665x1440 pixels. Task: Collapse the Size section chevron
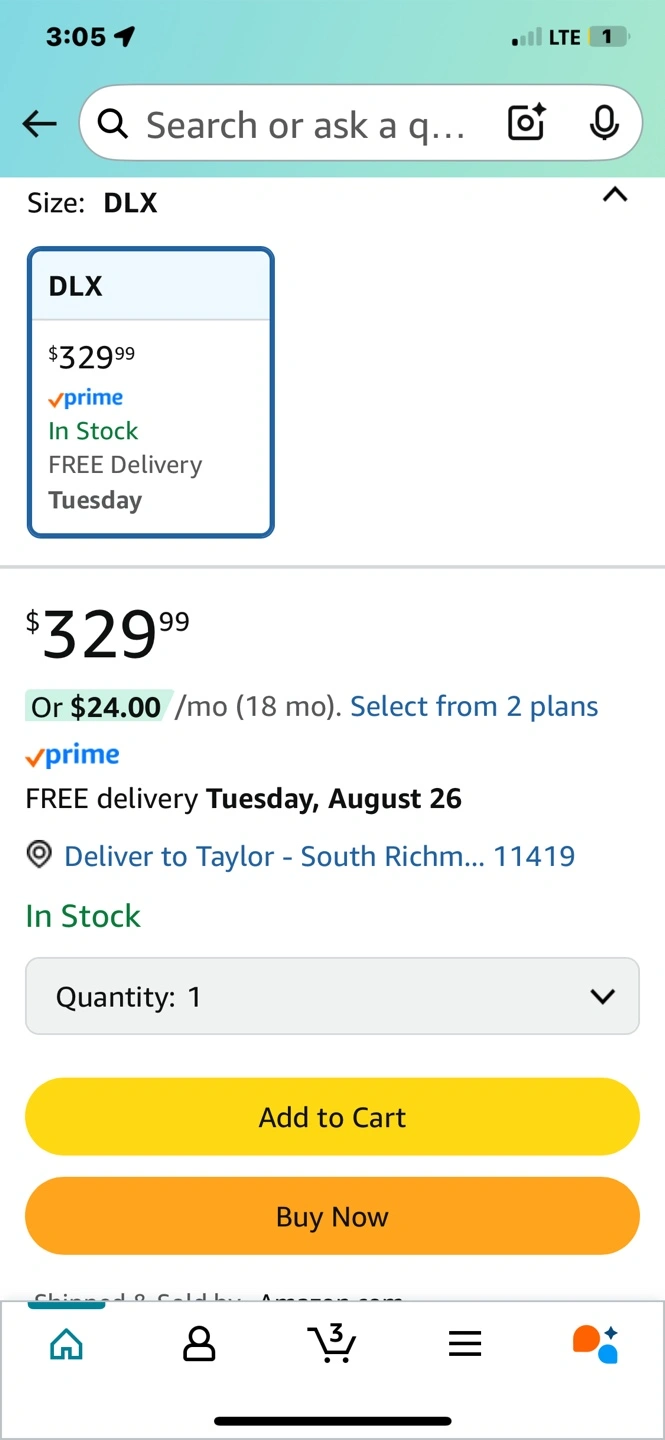[615, 195]
